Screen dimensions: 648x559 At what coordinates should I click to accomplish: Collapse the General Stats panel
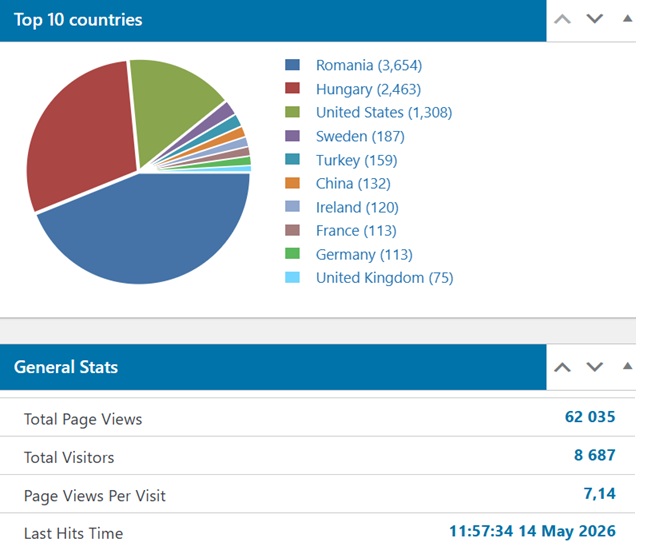627,366
